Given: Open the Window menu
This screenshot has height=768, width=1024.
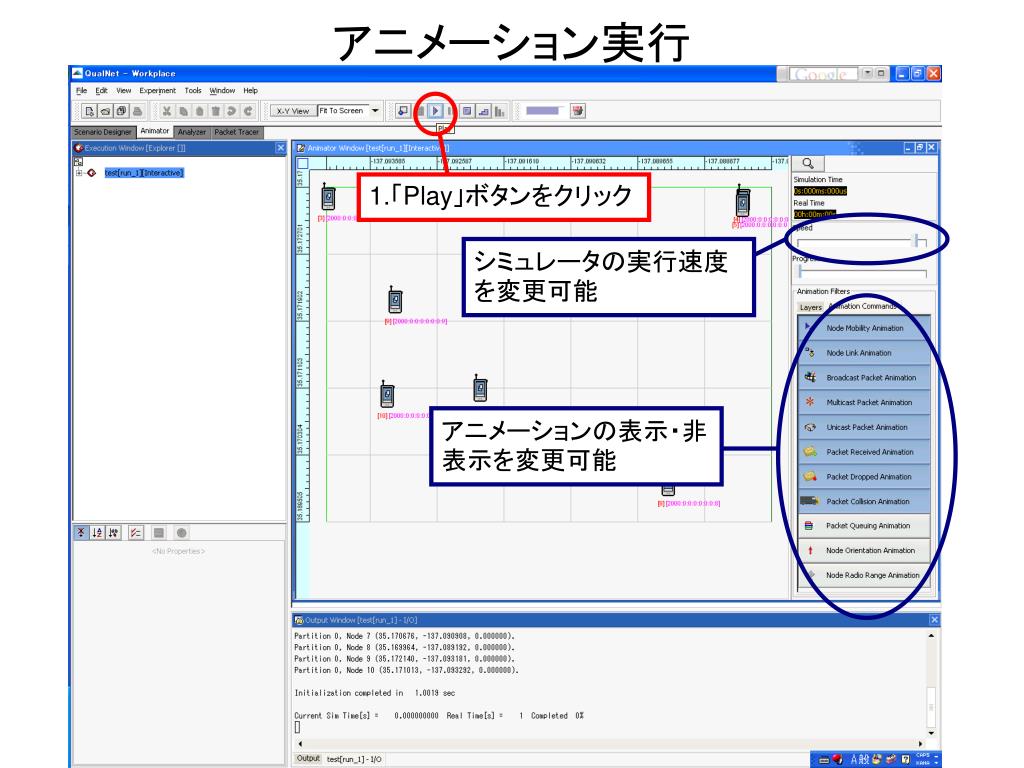Looking at the screenshot, I should 222,91.
